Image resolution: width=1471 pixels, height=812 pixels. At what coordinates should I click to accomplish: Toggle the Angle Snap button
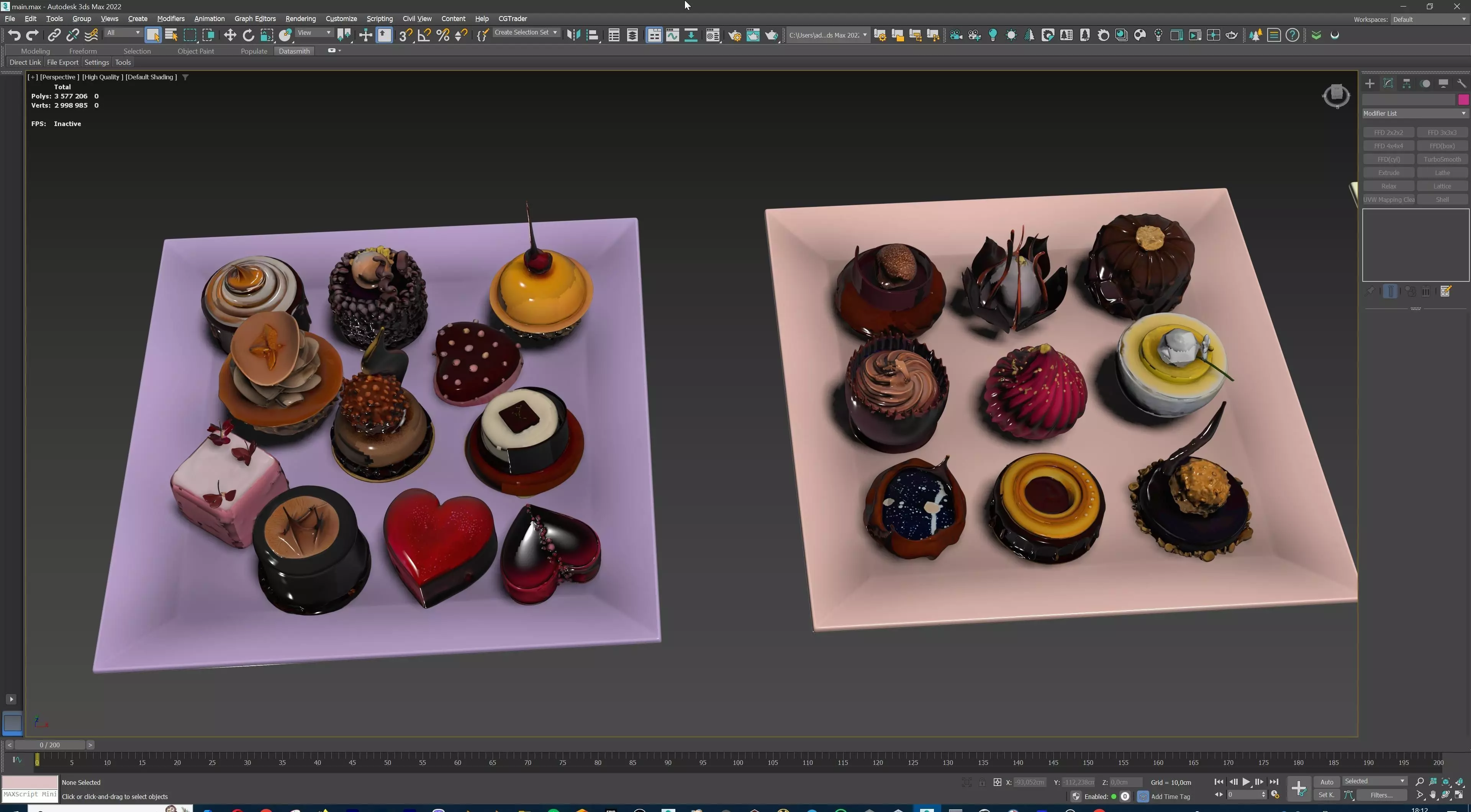424,35
